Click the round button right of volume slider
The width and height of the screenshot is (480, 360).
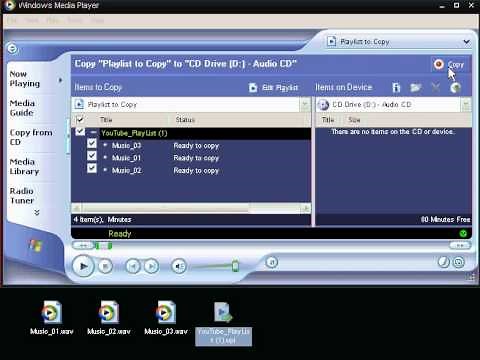click(272, 262)
